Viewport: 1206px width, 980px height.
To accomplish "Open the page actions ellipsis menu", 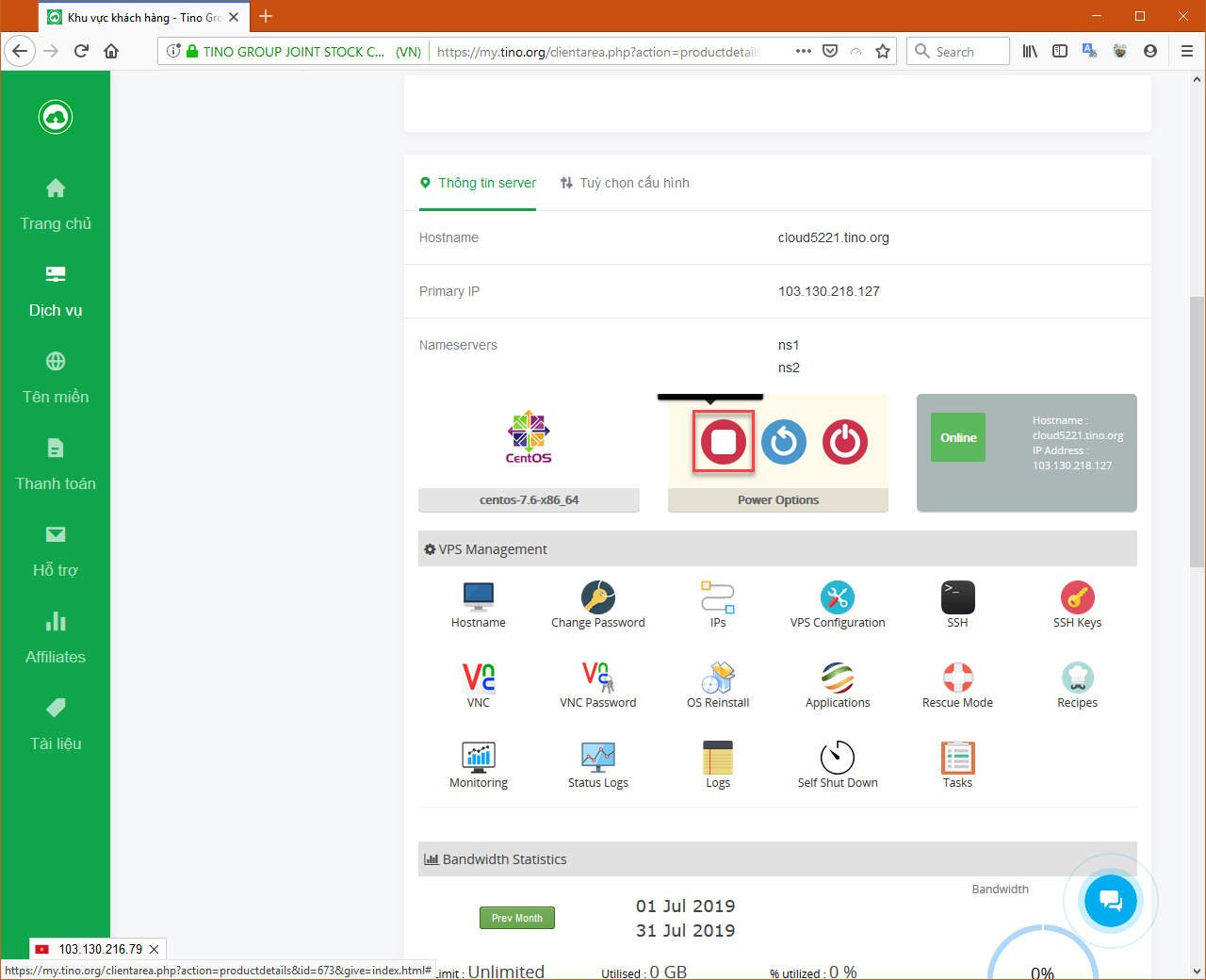I will coord(803,51).
